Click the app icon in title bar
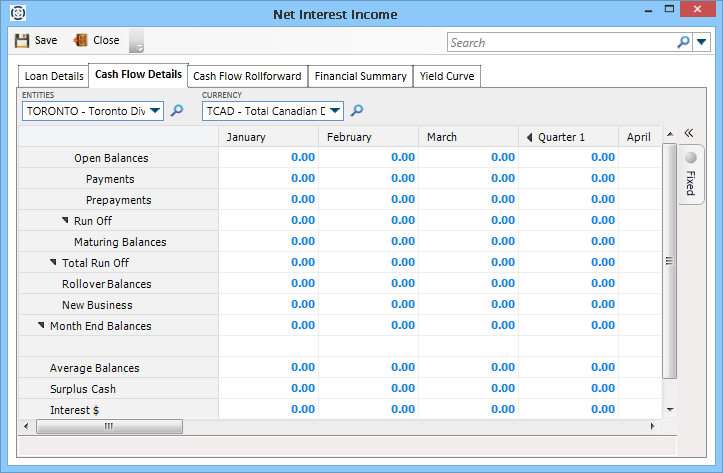Image resolution: width=723 pixels, height=473 pixels. 17,14
